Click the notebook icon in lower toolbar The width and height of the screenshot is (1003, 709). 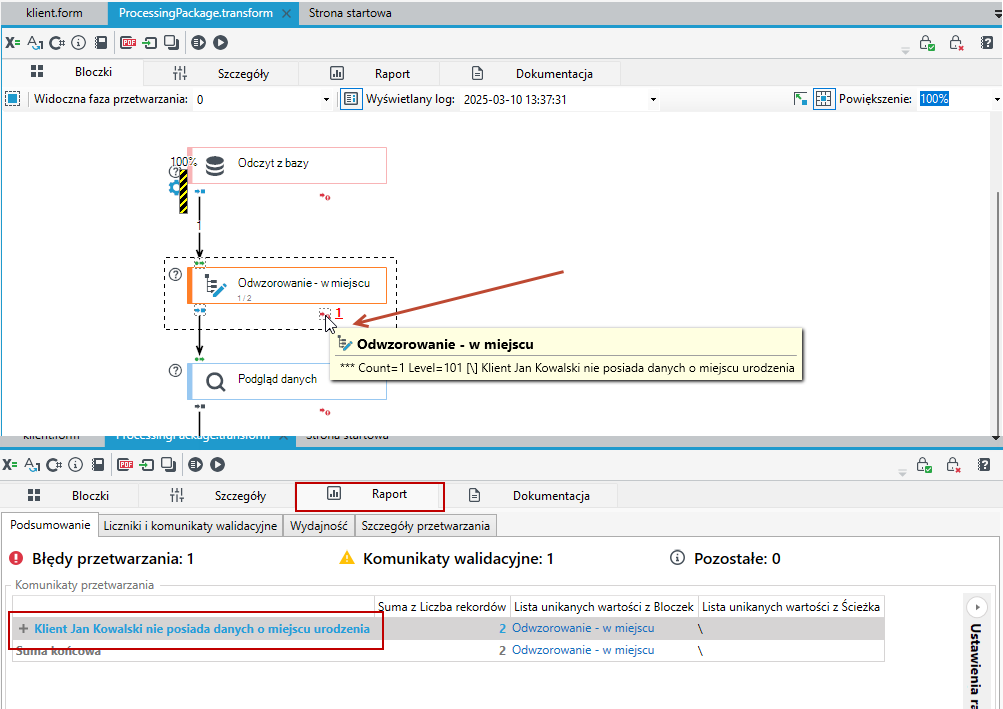(x=98, y=465)
